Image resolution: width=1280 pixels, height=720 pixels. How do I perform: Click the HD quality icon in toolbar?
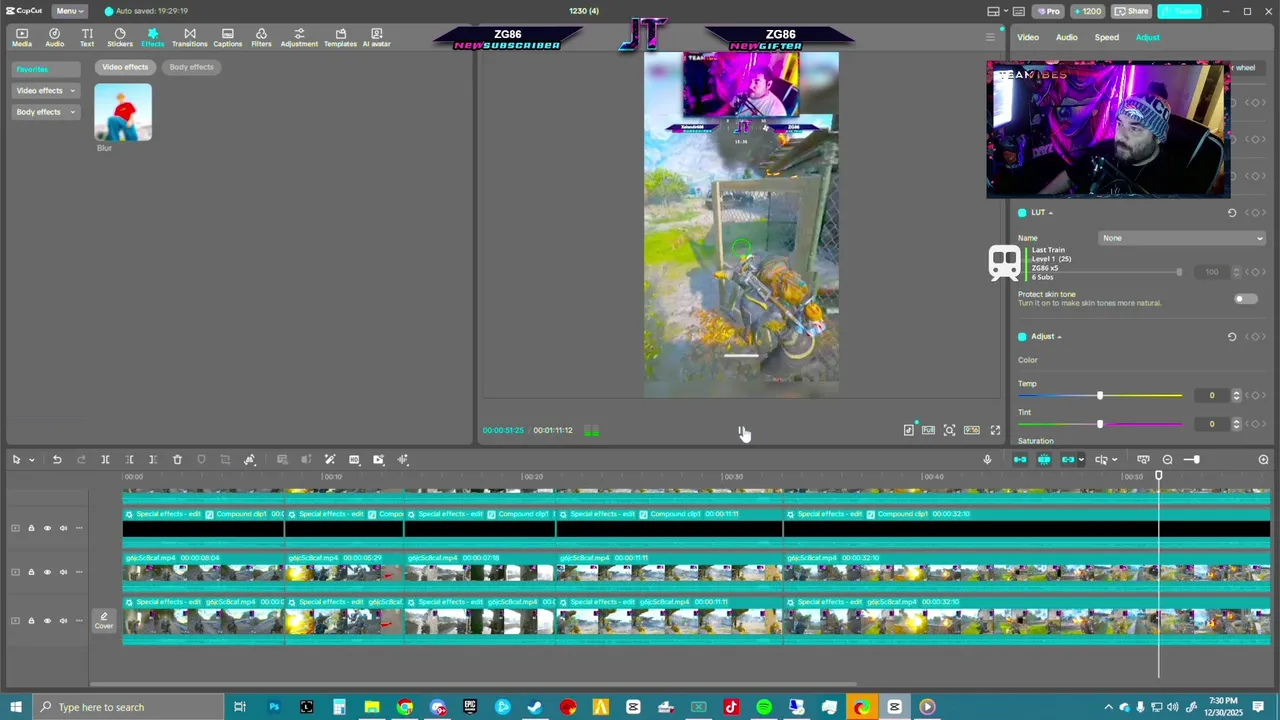pos(354,460)
